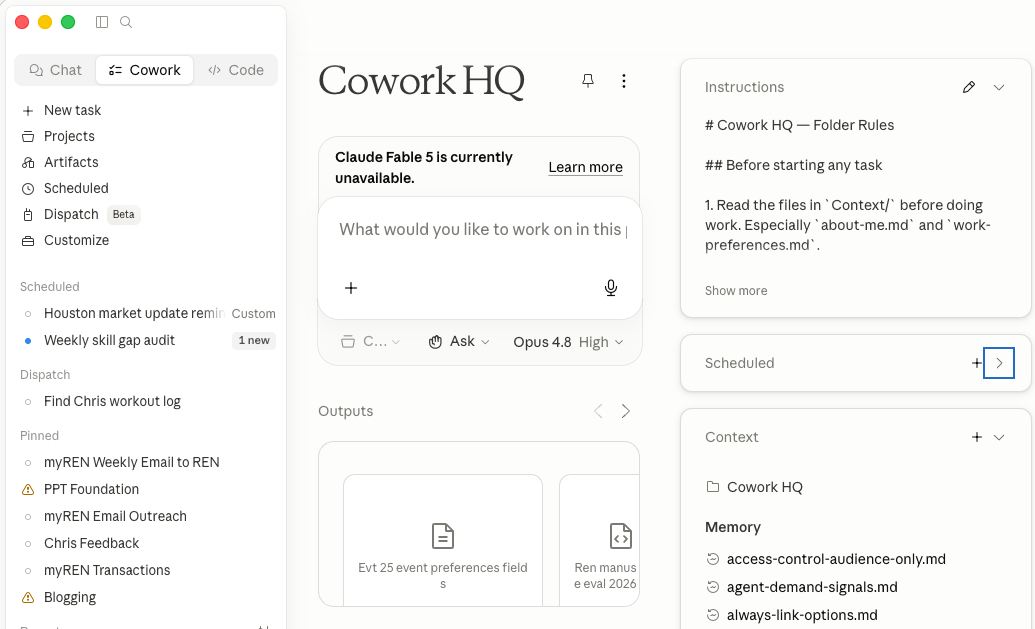Focus the task prompt input field

[x=481, y=230]
